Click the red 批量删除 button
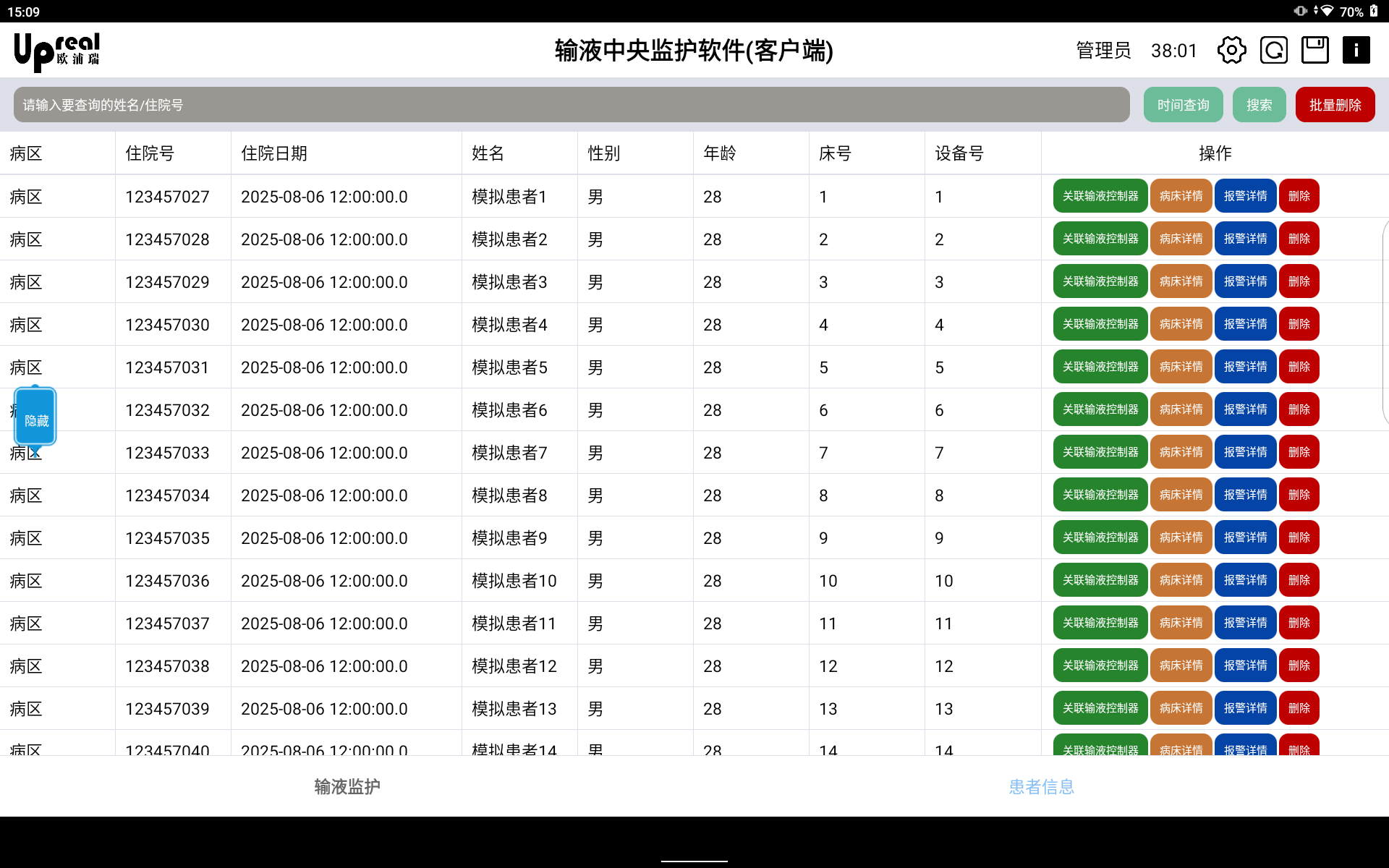Screen dimensions: 1389x868 click(x=1335, y=105)
